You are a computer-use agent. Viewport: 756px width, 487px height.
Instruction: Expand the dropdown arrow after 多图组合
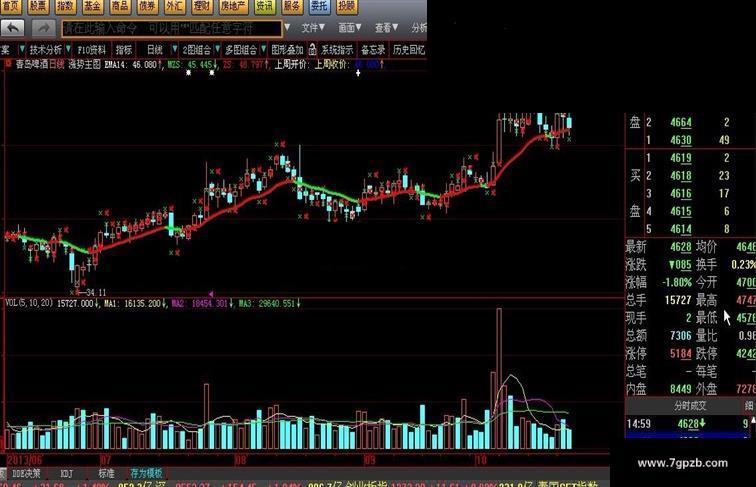tap(263, 49)
